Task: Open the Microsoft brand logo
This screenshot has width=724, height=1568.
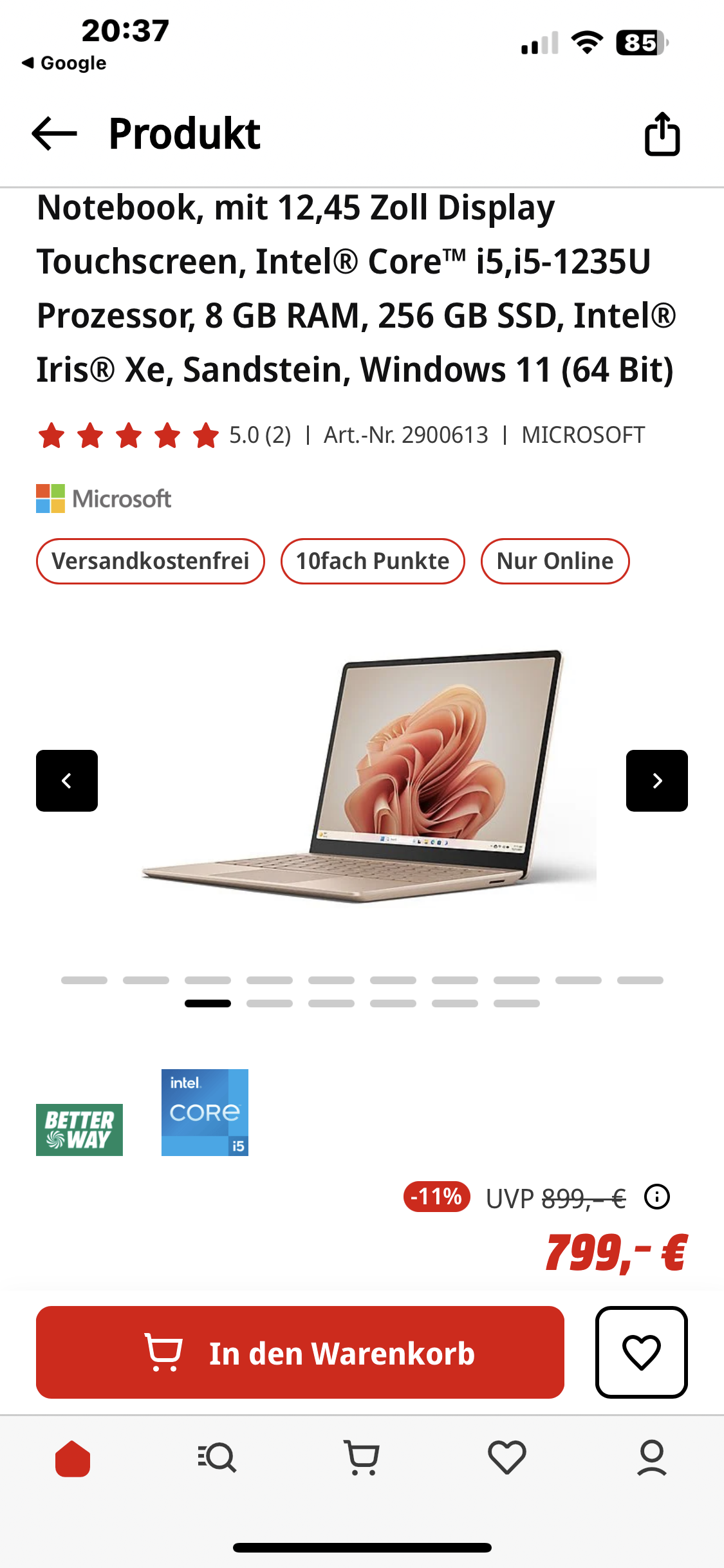Action: click(x=104, y=499)
